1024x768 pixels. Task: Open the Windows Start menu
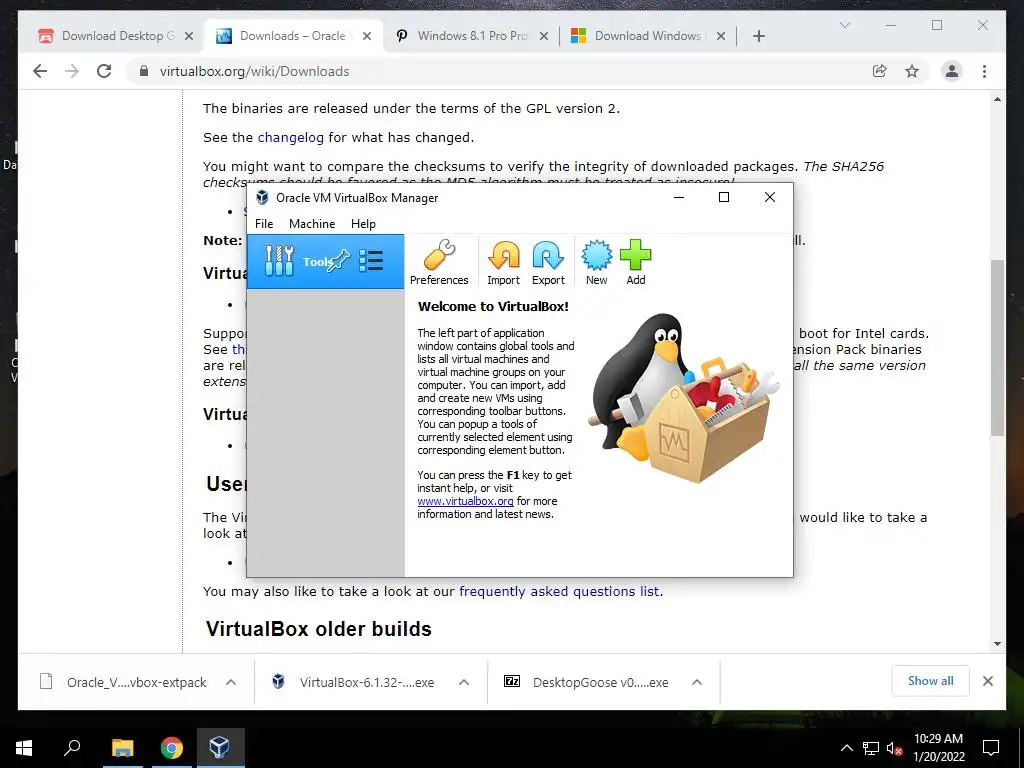click(24, 748)
